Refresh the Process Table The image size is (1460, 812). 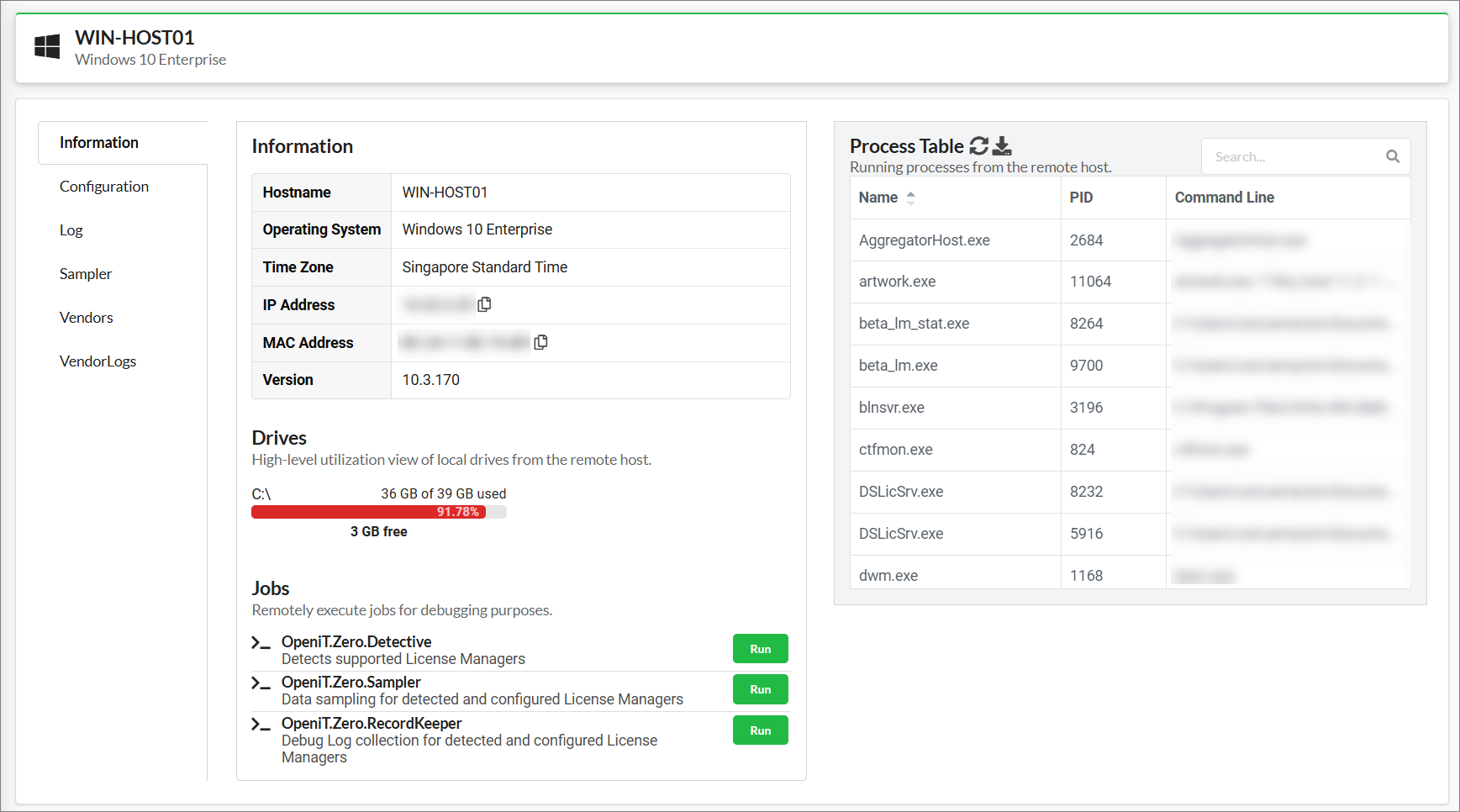point(978,145)
